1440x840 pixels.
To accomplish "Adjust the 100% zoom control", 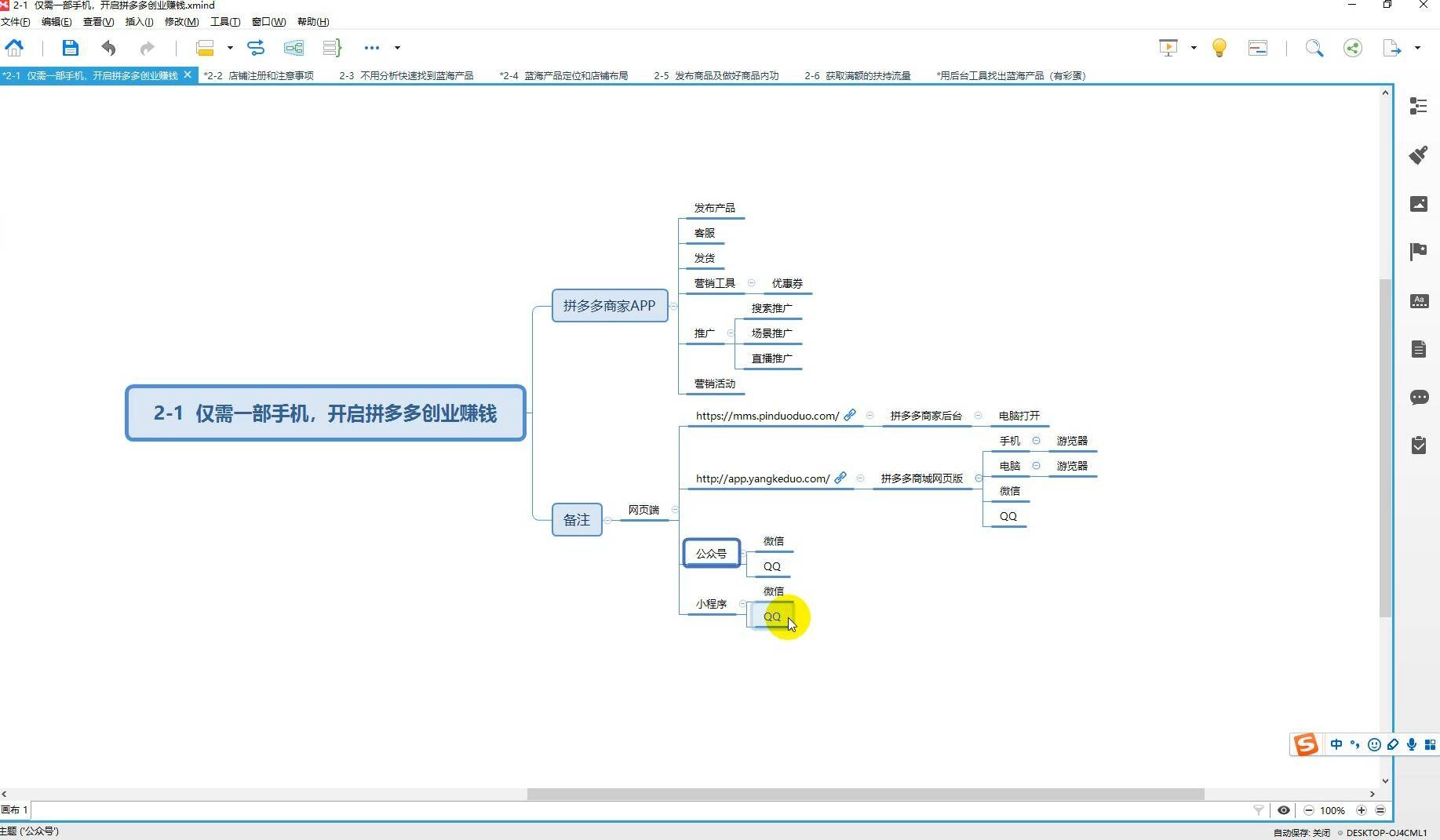I will pos(1332,810).
